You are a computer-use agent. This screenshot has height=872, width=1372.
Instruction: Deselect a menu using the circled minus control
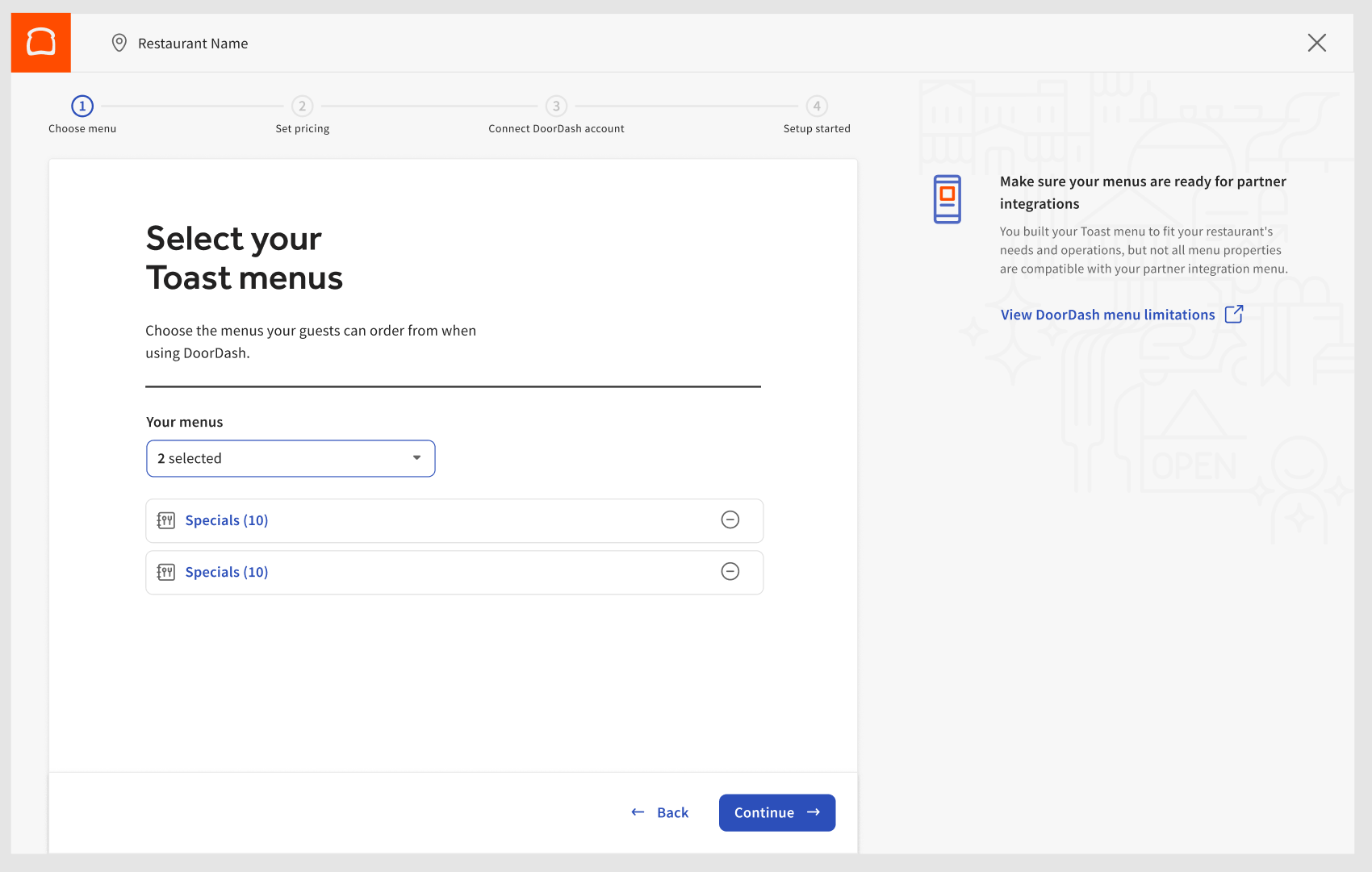tap(730, 520)
